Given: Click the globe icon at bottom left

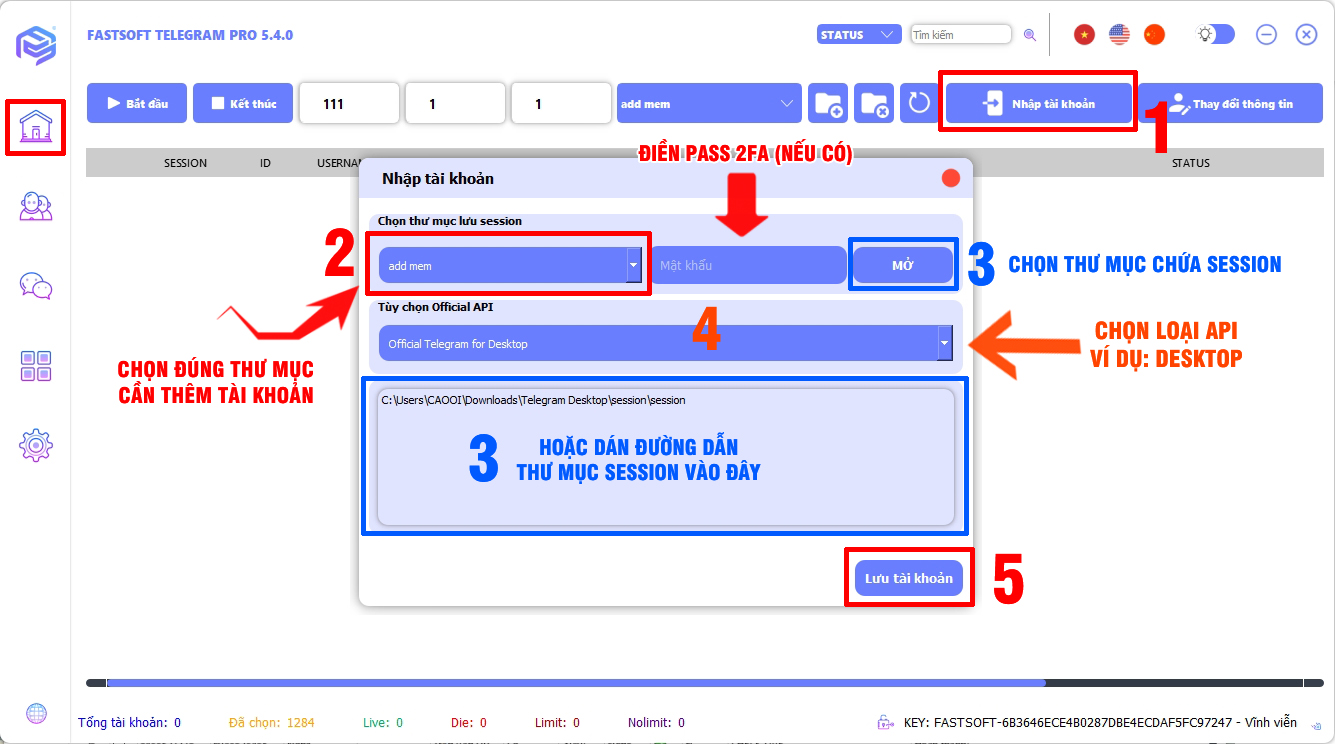Looking at the screenshot, I should (36, 713).
